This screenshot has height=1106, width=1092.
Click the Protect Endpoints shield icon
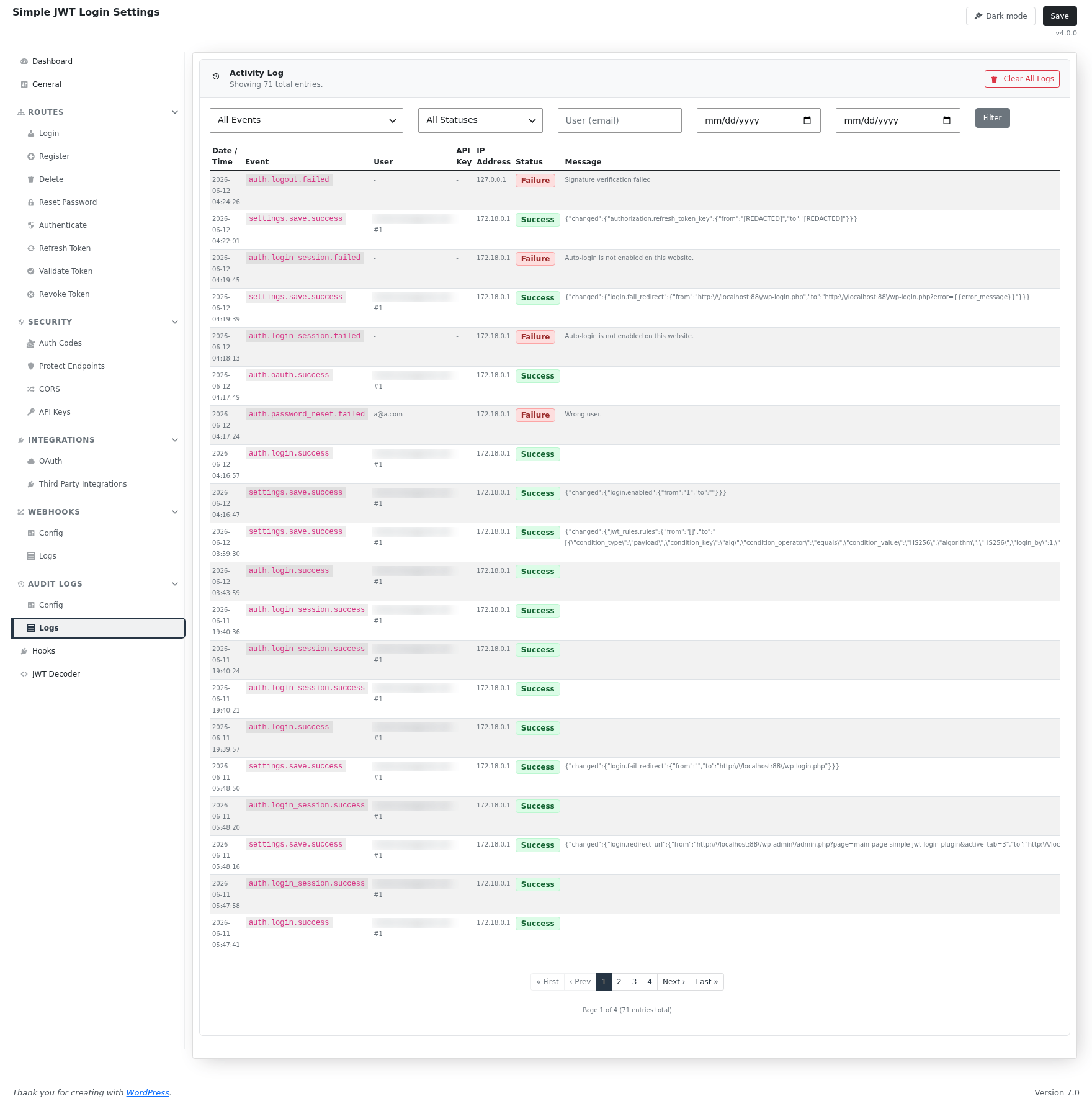click(31, 366)
